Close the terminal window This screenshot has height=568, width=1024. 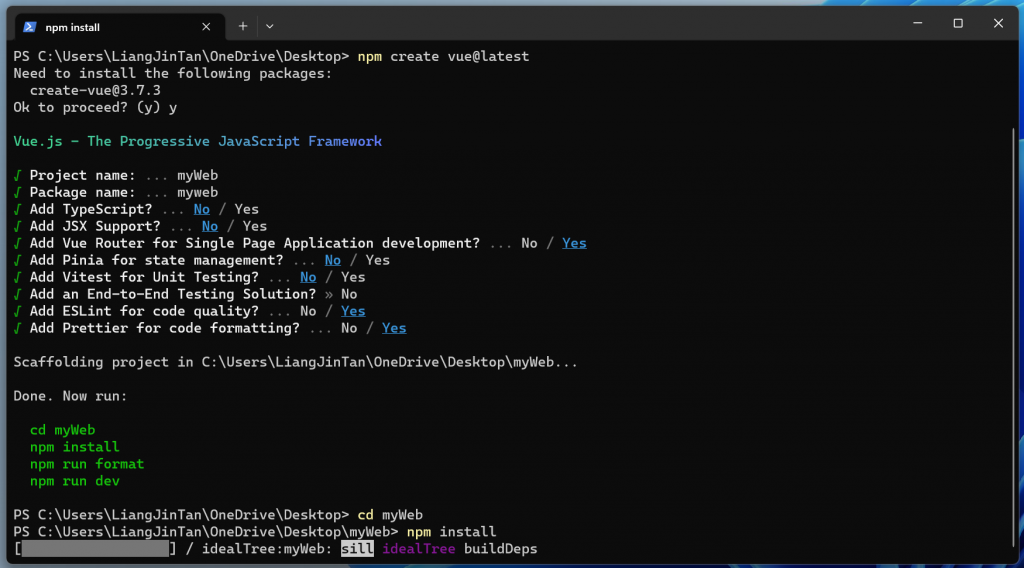(x=998, y=24)
